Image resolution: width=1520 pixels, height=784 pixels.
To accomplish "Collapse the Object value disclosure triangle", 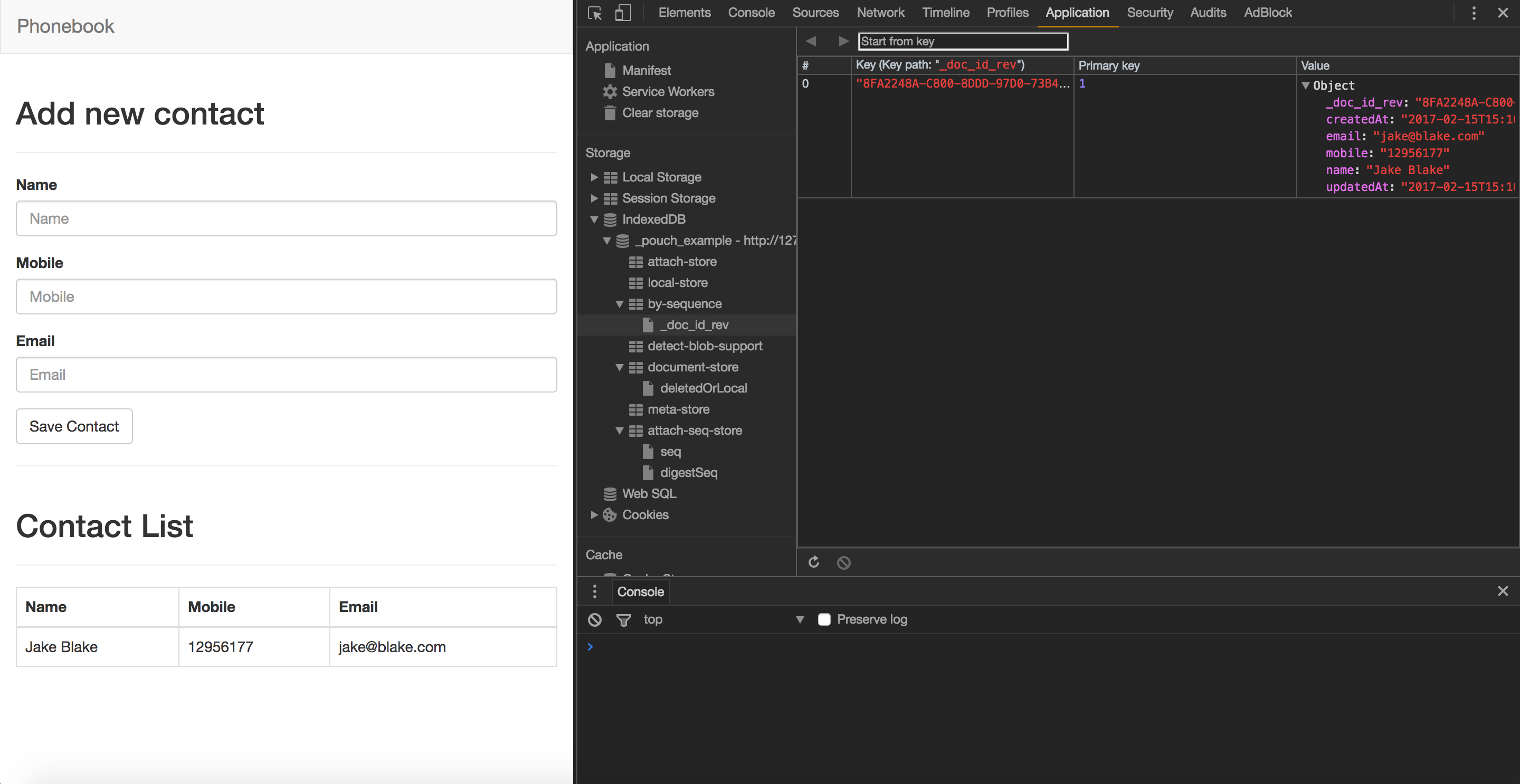I will tap(1305, 85).
